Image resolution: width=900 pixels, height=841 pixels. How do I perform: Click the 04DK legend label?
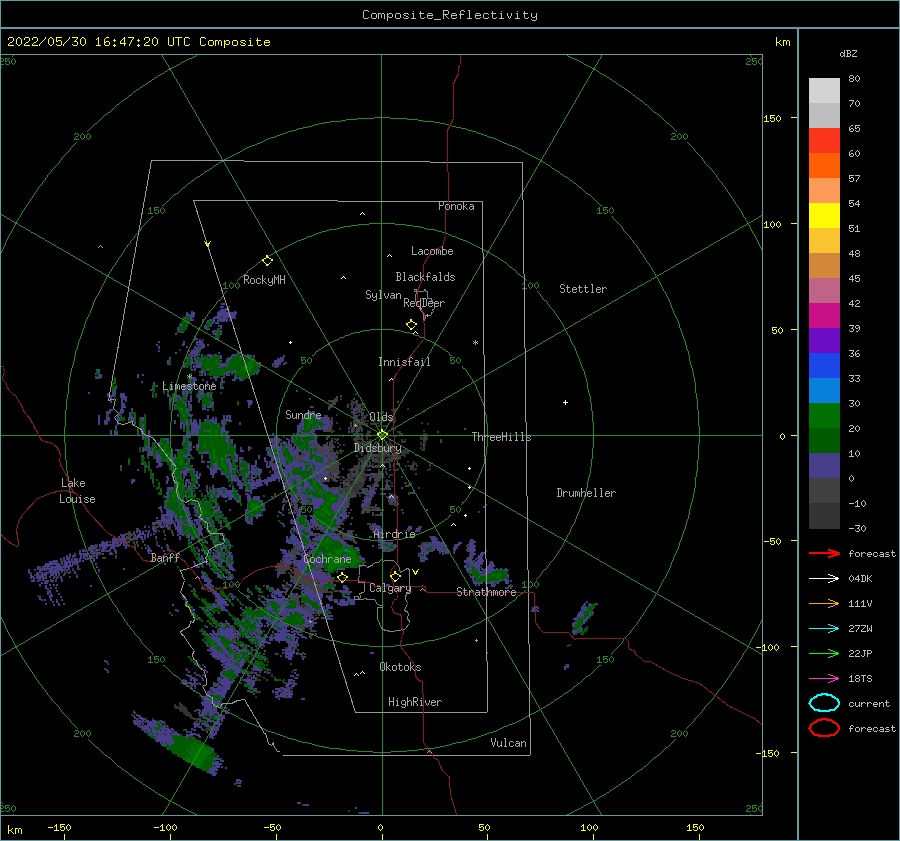coord(860,579)
